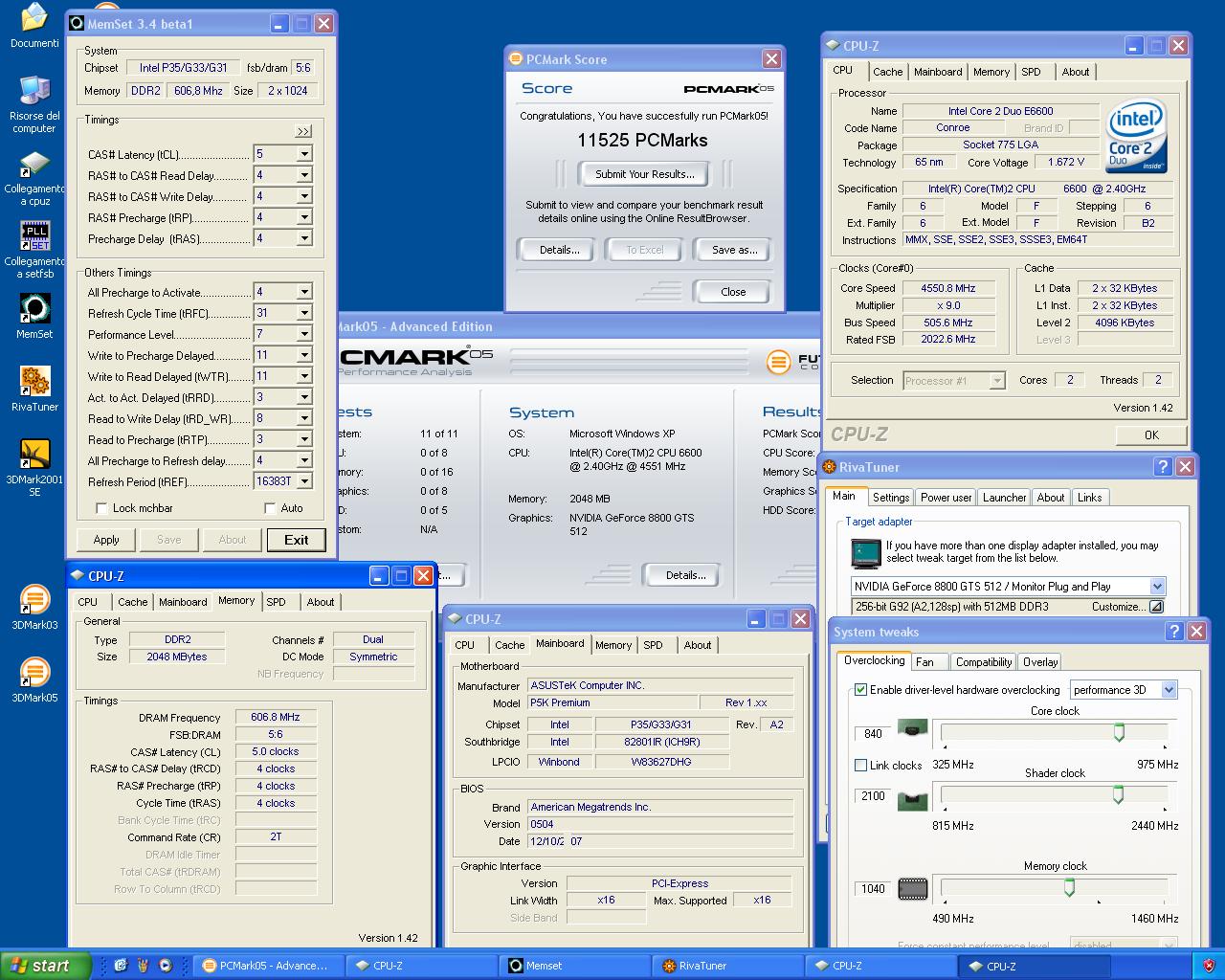Open the 3DMark05 desktop icon
This screenshot has width=1225, height=980.
(34, 680)
